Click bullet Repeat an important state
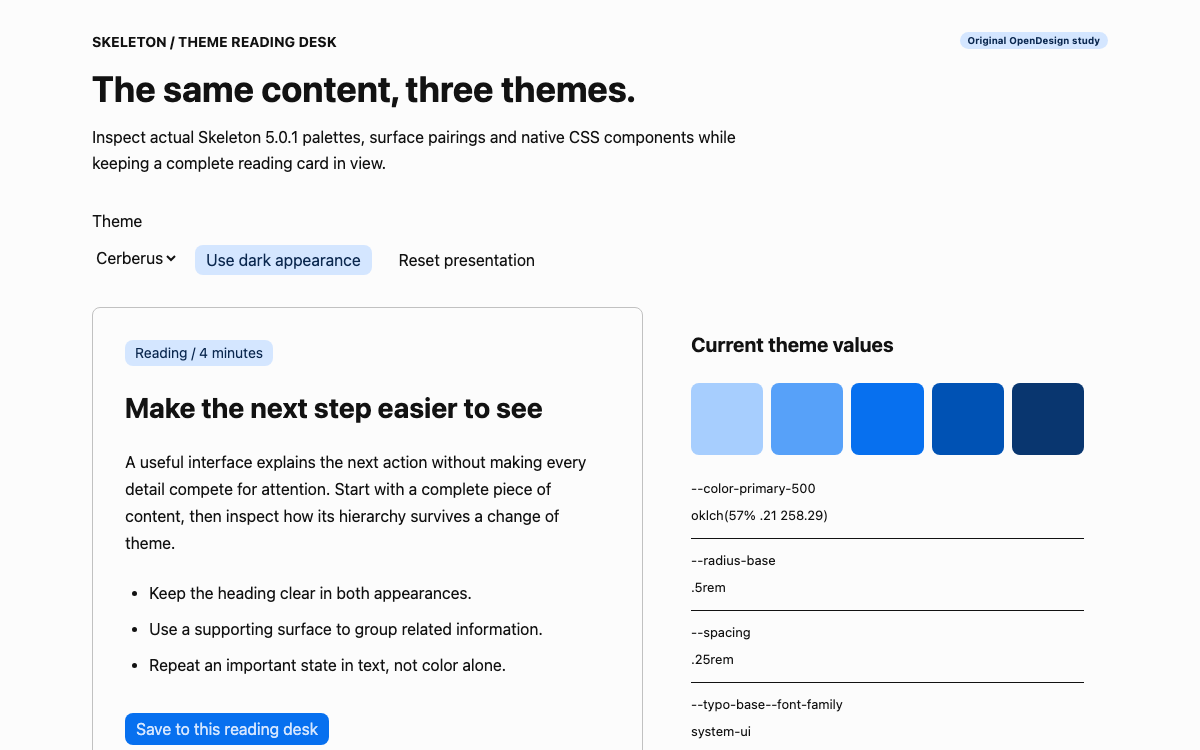The height and width of the screenshot is (750, 1200). point(327,665)
